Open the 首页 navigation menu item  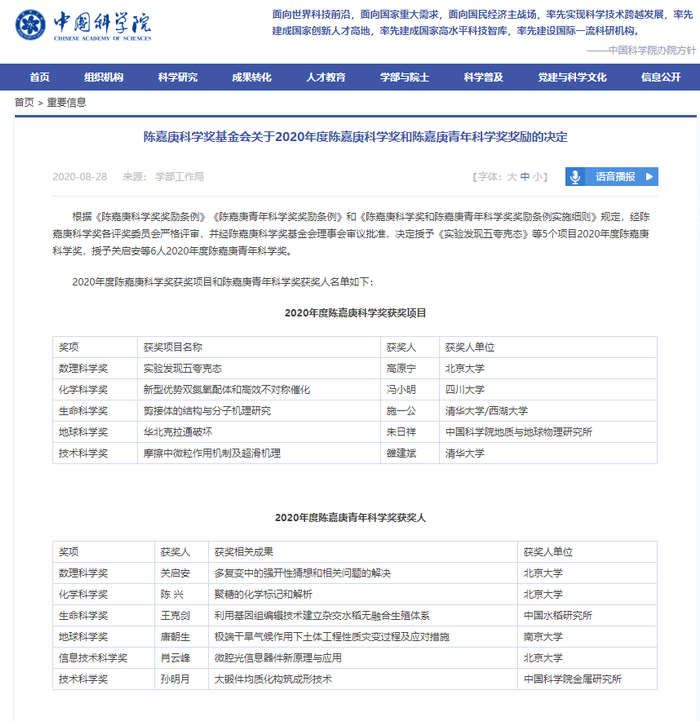pyautogui.click(x=40, y=77)
